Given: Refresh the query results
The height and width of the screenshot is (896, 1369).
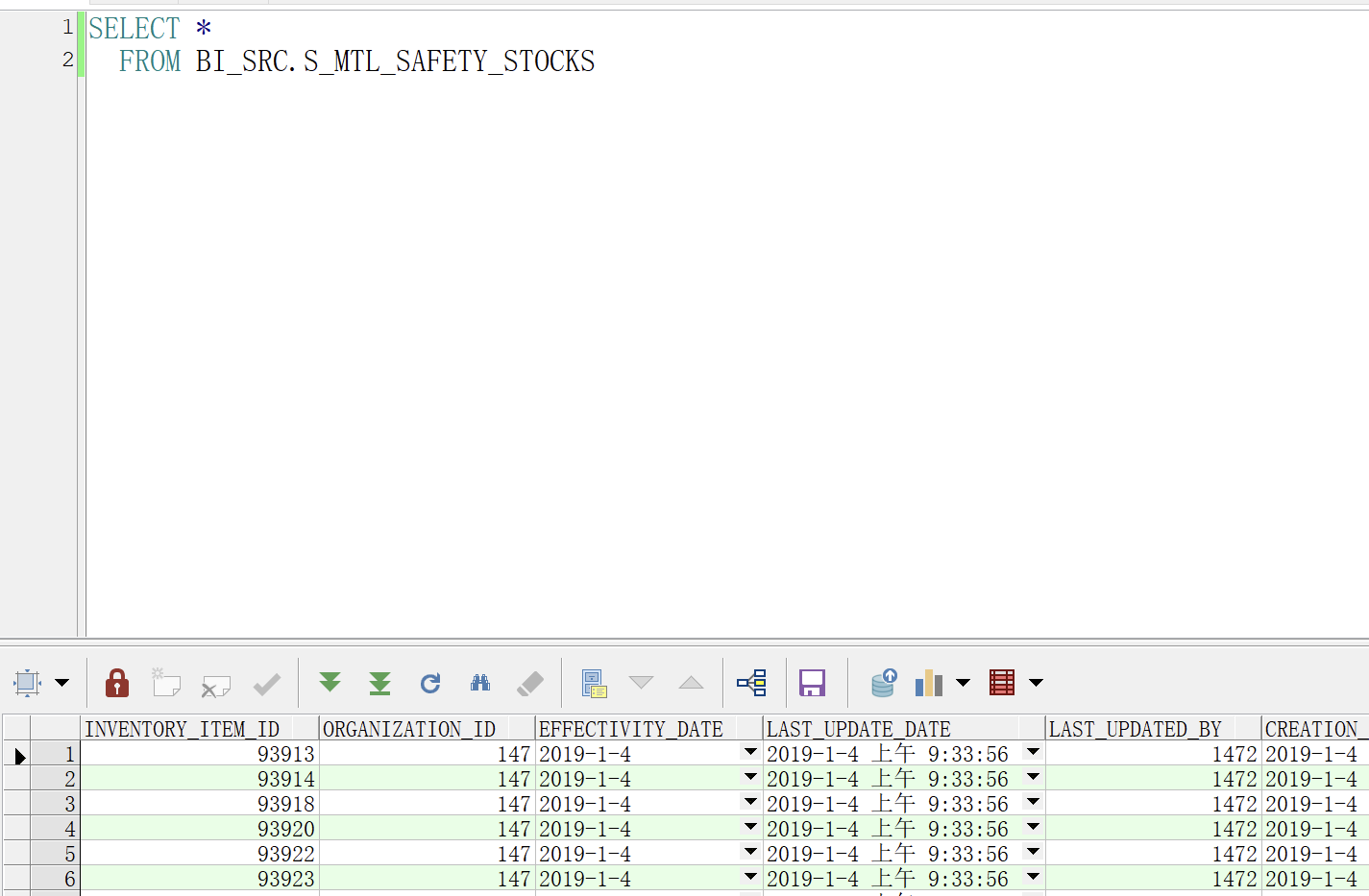Looking at the screenshot, I should pyautogui.click(x=429, y=683).
